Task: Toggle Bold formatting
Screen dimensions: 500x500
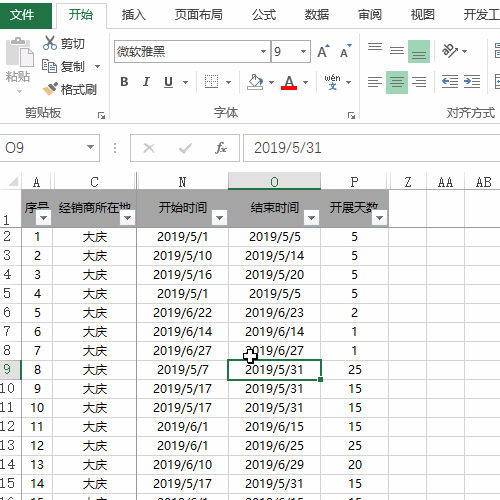Action: coord(124,82)
